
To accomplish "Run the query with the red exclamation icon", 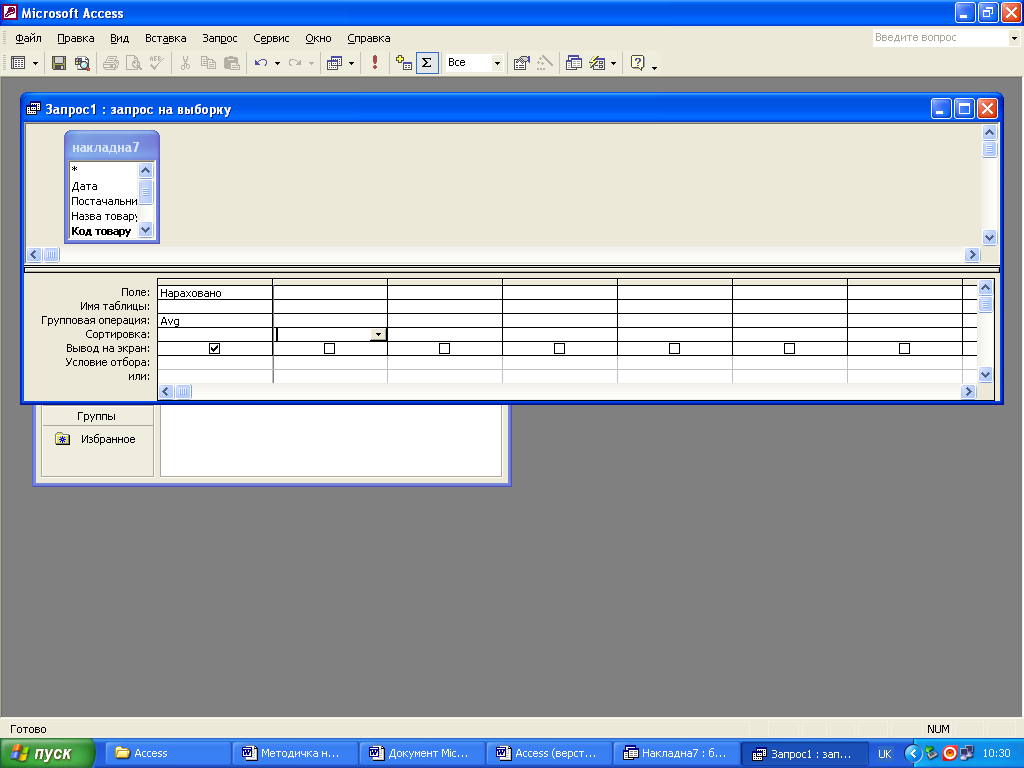I will point(375,63).
